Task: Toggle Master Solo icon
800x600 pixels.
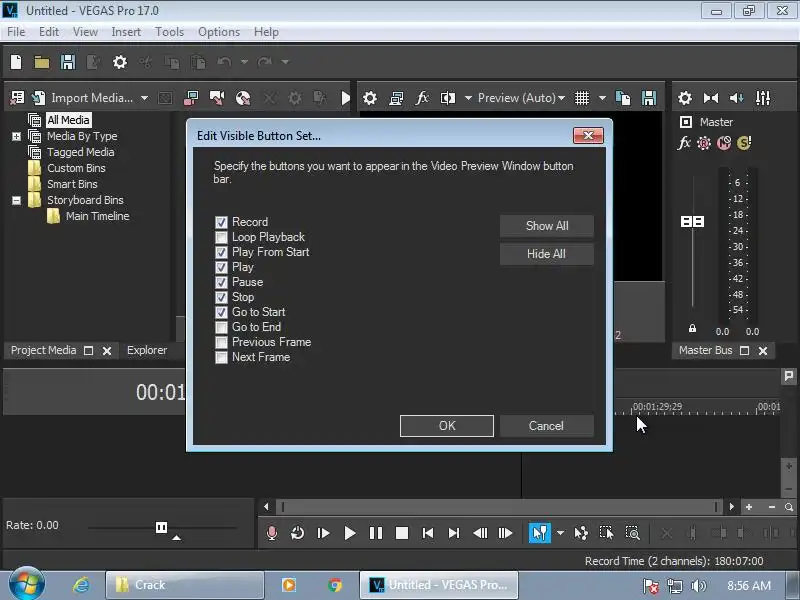Action: pyautogui.click(x=744, y=143)
